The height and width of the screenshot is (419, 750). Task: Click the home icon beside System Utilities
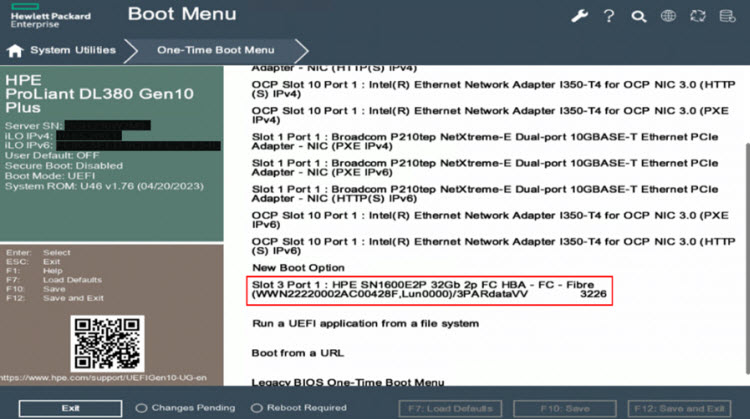(x=15, y=50)
